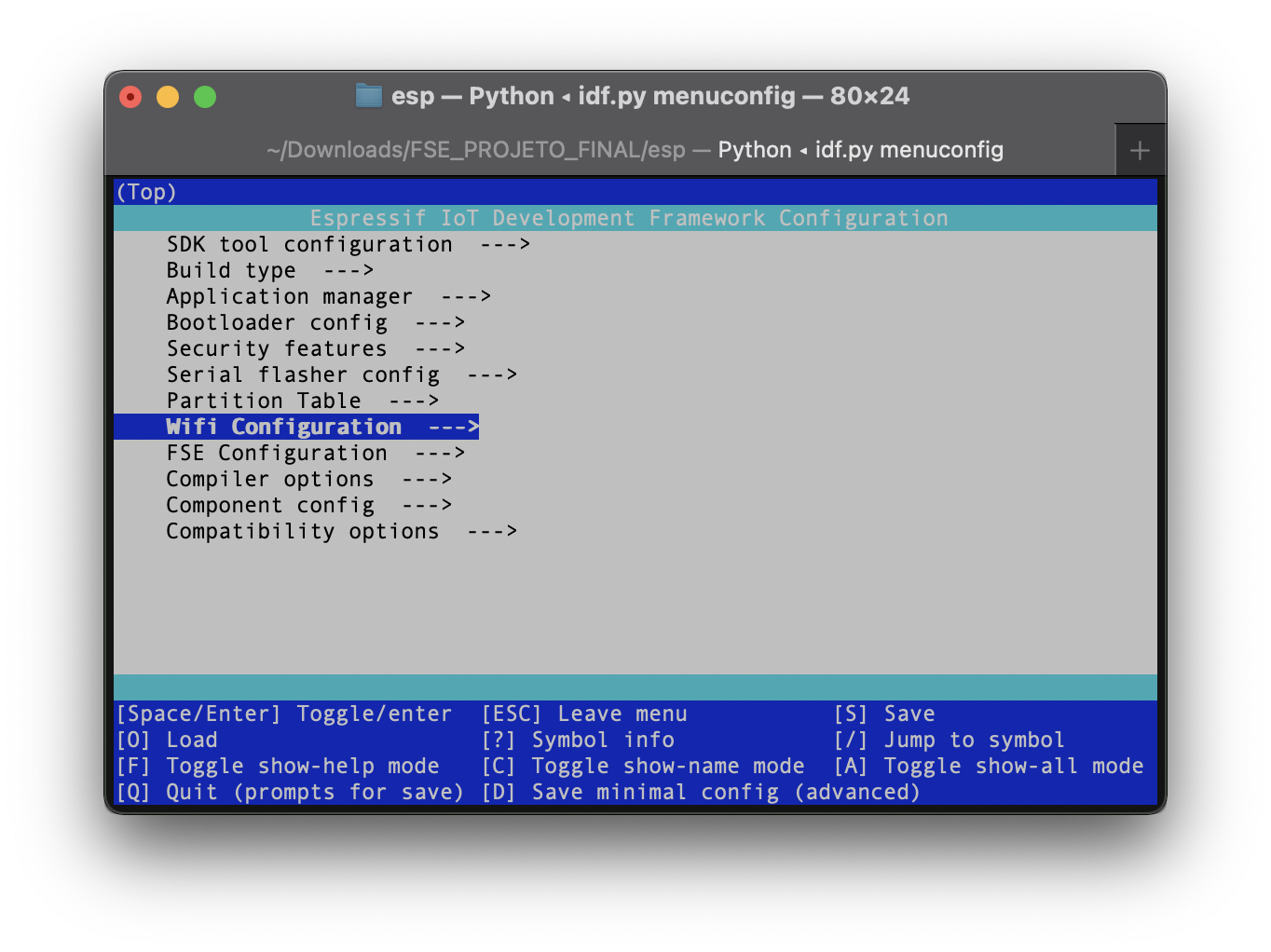Open SDK tool configuration submenu

348,244
